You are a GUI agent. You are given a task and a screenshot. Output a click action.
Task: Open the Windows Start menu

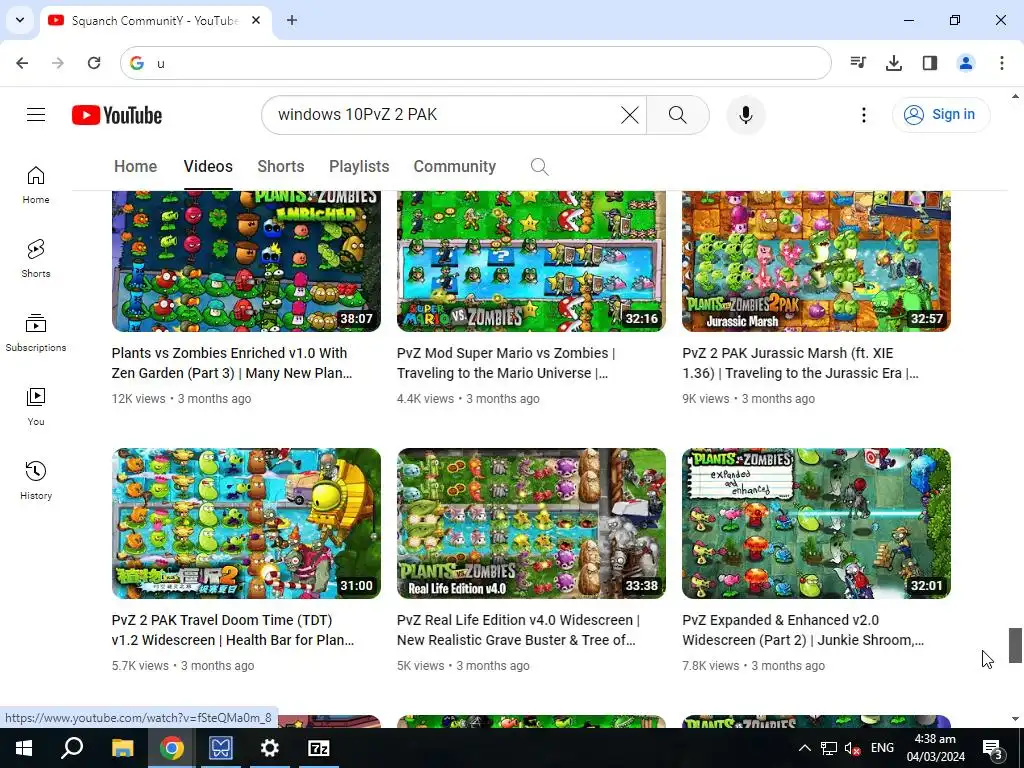tap(24, 748)
